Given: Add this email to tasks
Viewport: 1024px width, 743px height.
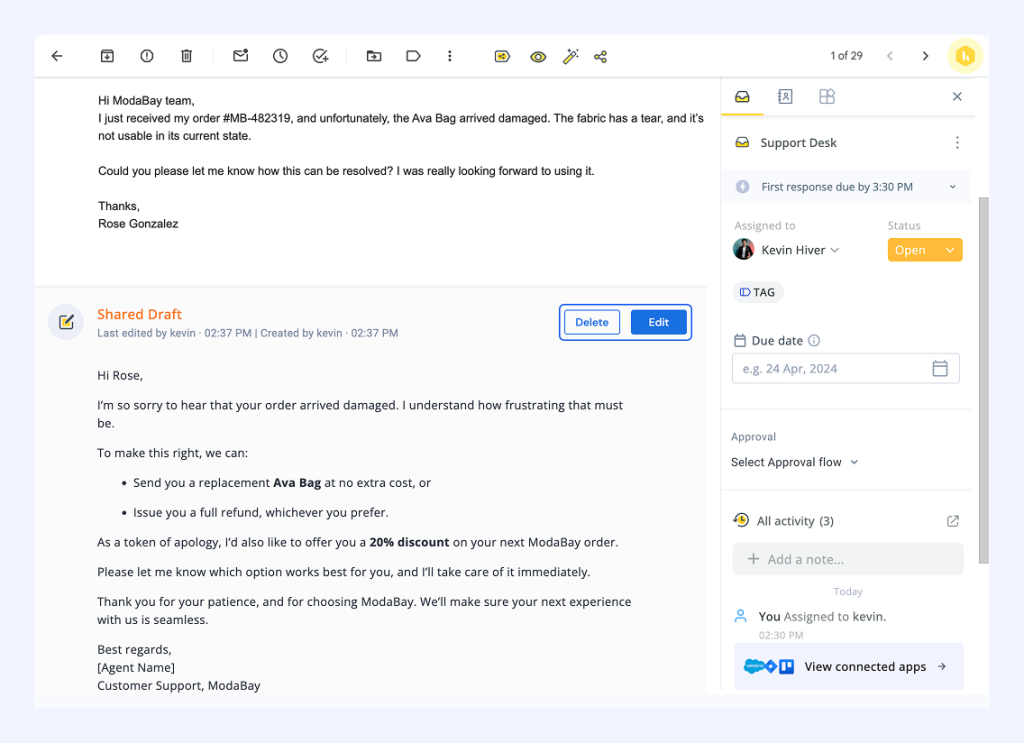Looking at the screenshot, I should [x=320, y=56].
